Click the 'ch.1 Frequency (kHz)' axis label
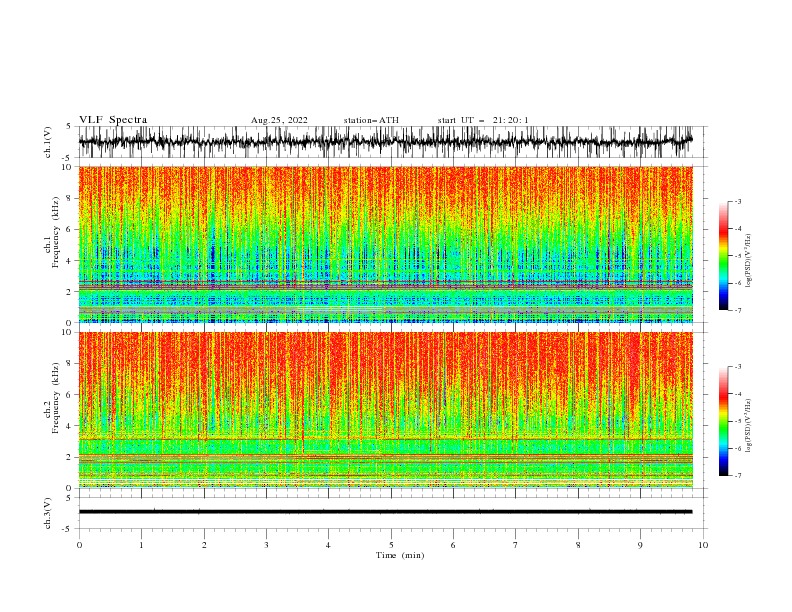 pos(52,233)
